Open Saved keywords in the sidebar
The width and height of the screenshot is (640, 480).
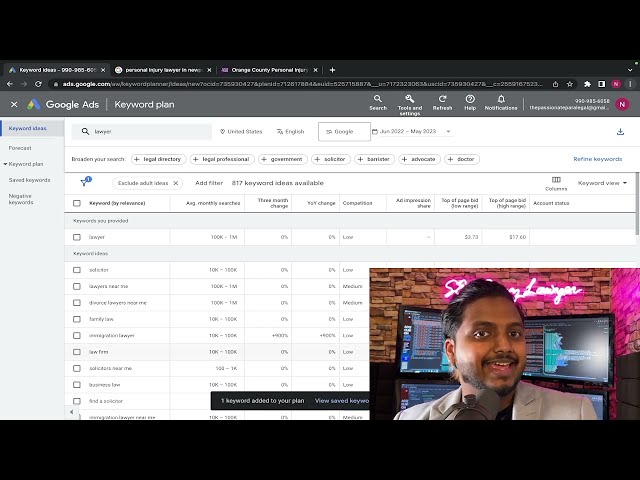[x=29, y=180]
